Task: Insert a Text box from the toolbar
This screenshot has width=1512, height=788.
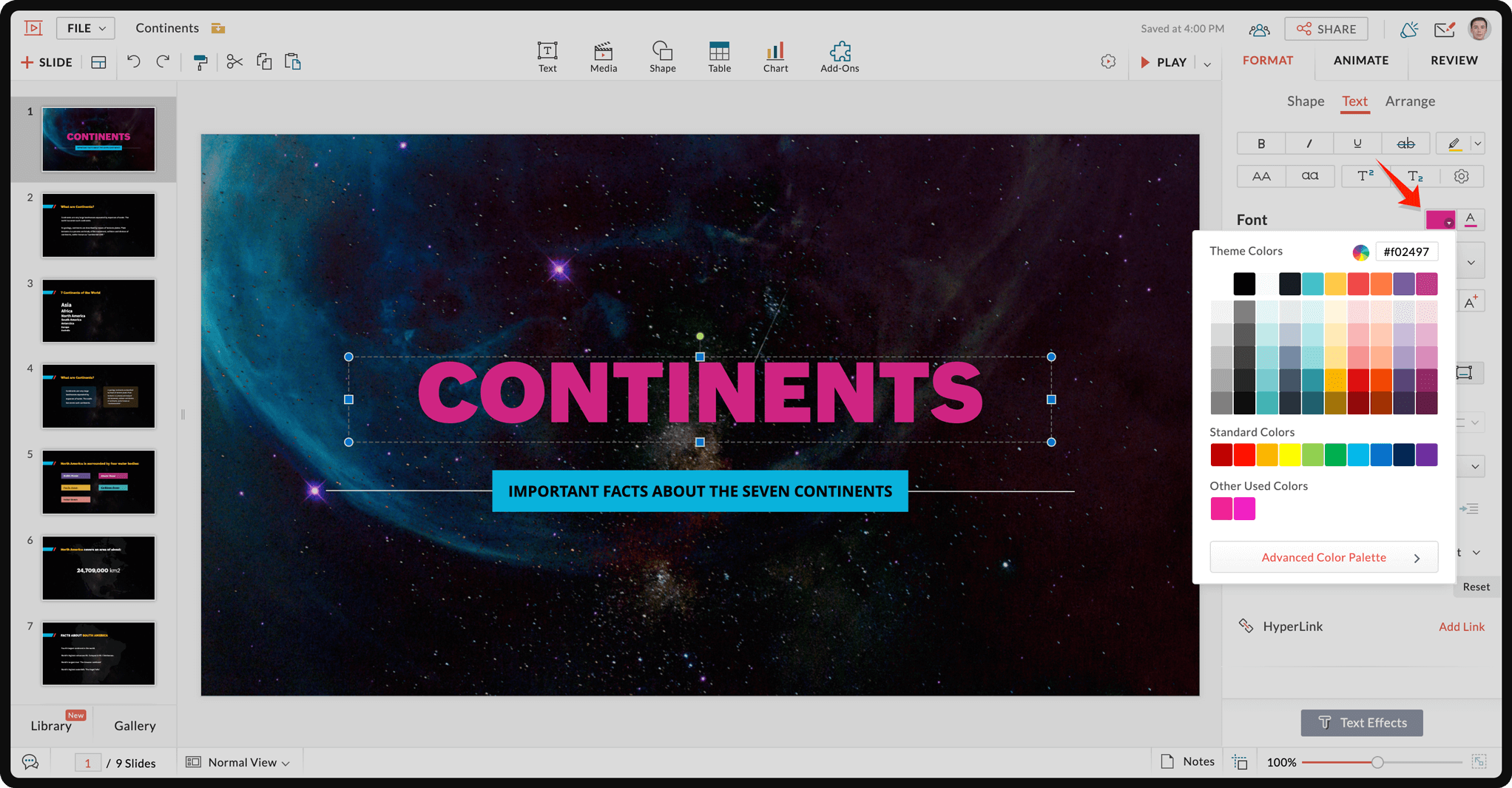Action: click(547, 57)
